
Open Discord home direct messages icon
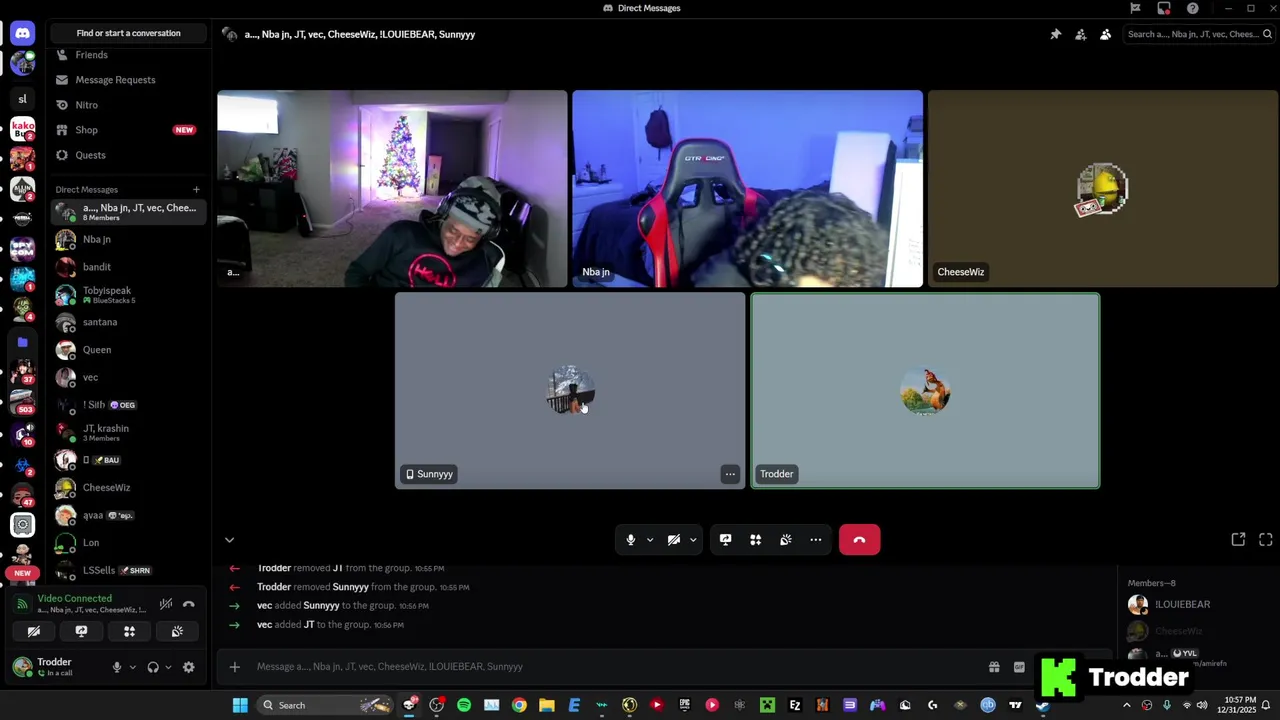tap(22, 34)
